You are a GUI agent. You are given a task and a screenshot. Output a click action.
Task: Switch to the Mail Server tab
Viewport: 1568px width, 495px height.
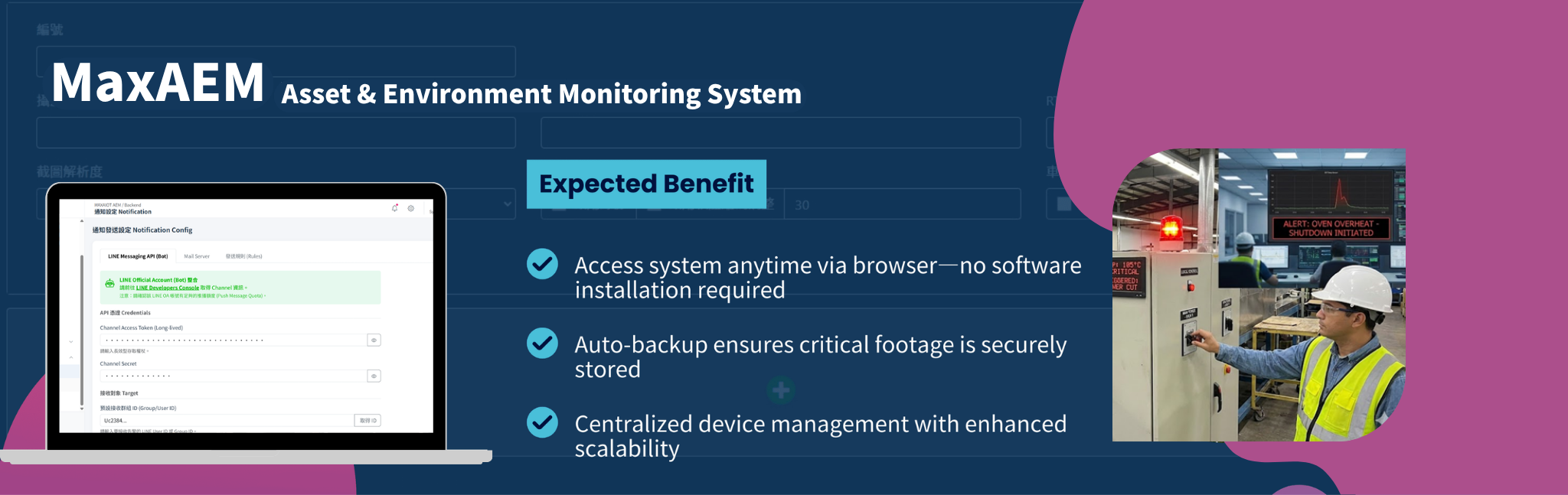tap(197, 256)
